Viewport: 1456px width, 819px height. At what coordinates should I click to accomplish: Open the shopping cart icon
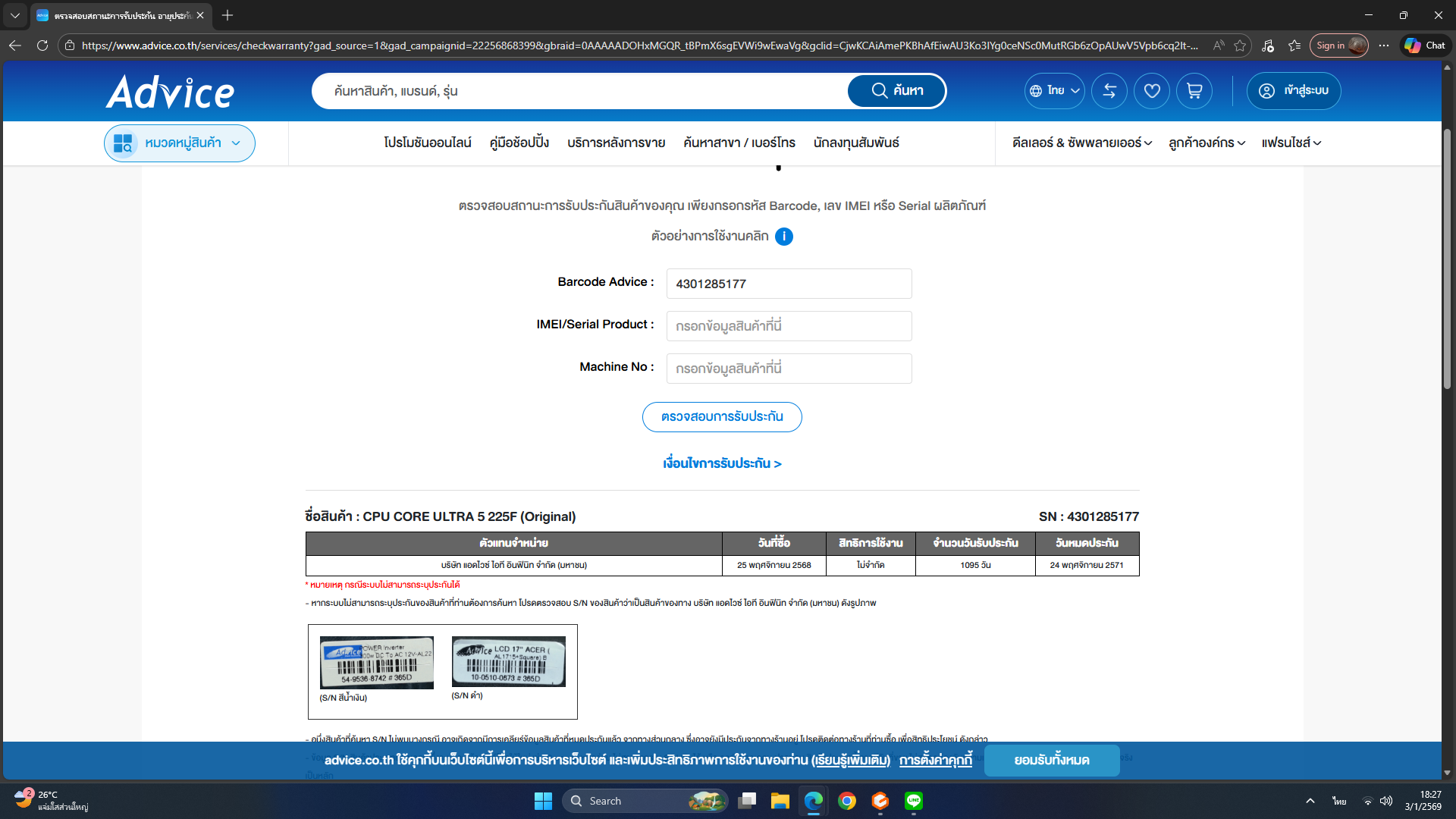coord(1194,91)
